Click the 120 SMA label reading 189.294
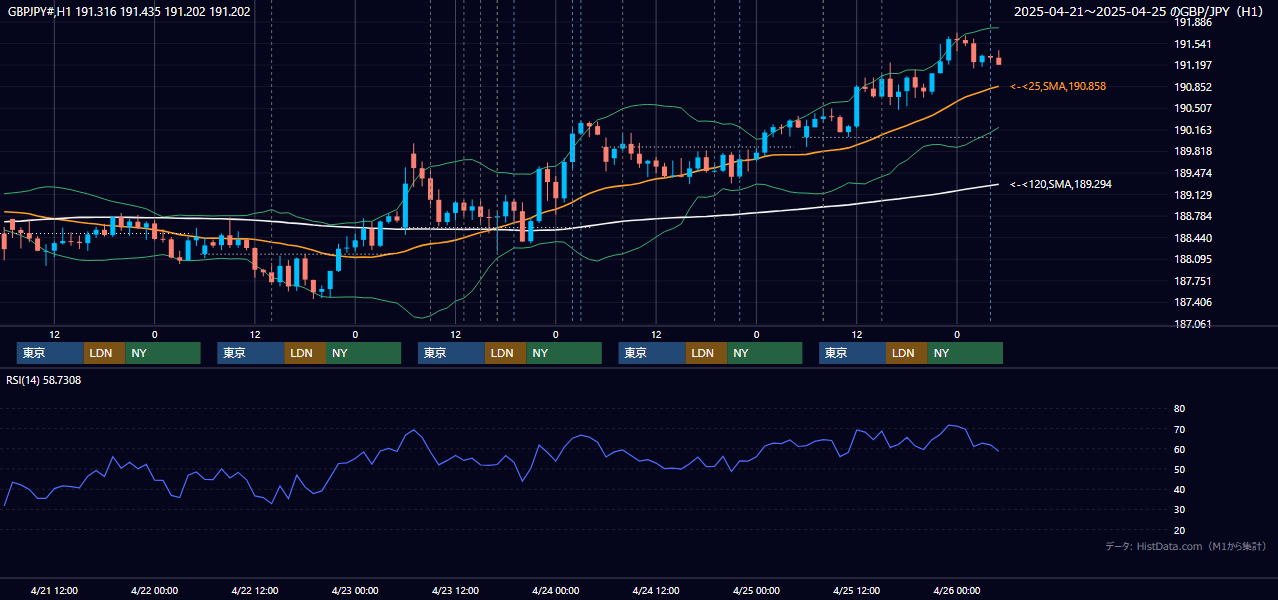Image resolution: width=1278 pixels, height=600 pixels. pos(1061,184)
